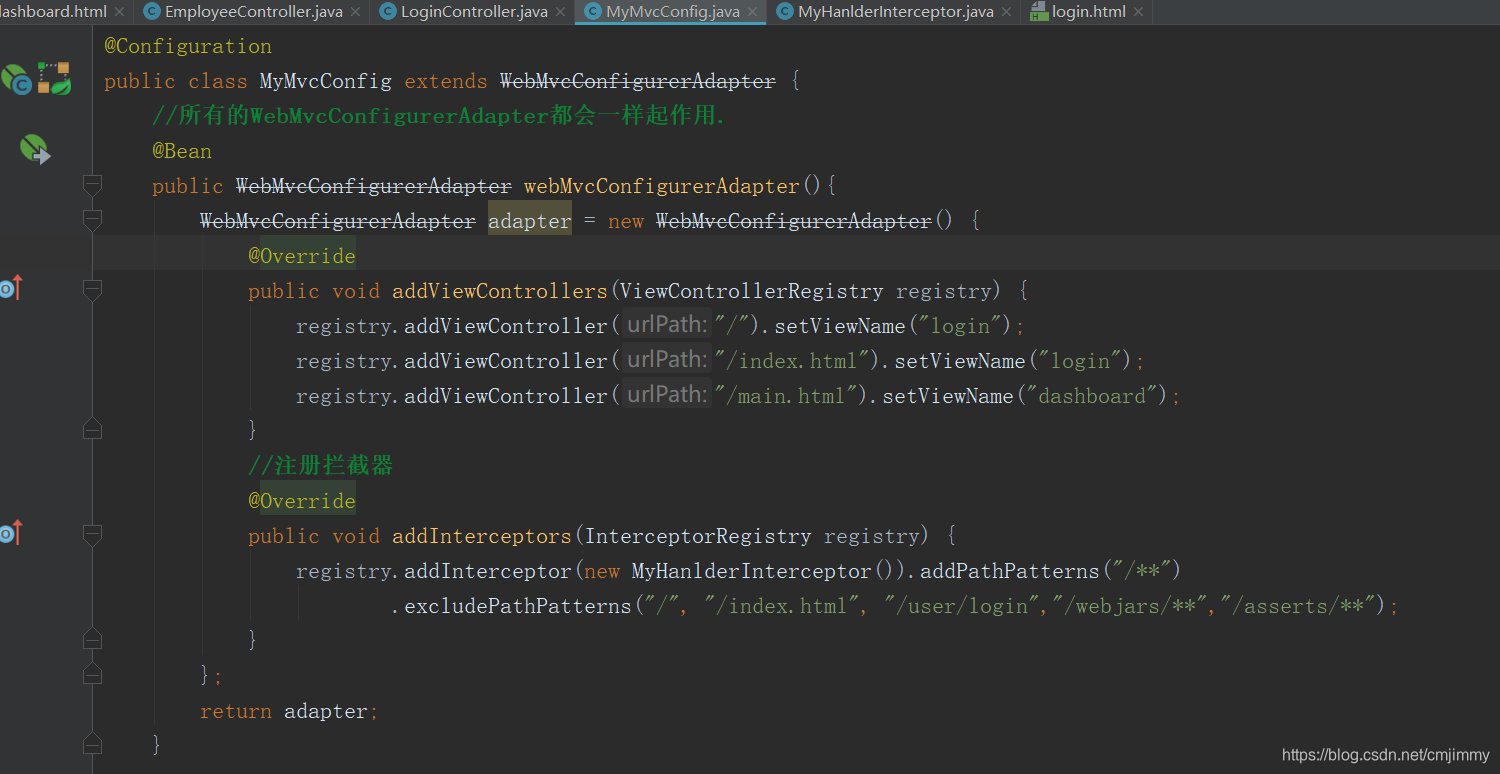The height and width of the screenshot is (774, 1500).
Task: Click MyHanlderInterceptor in the addInterceptor call
Action: click(752, 571)
